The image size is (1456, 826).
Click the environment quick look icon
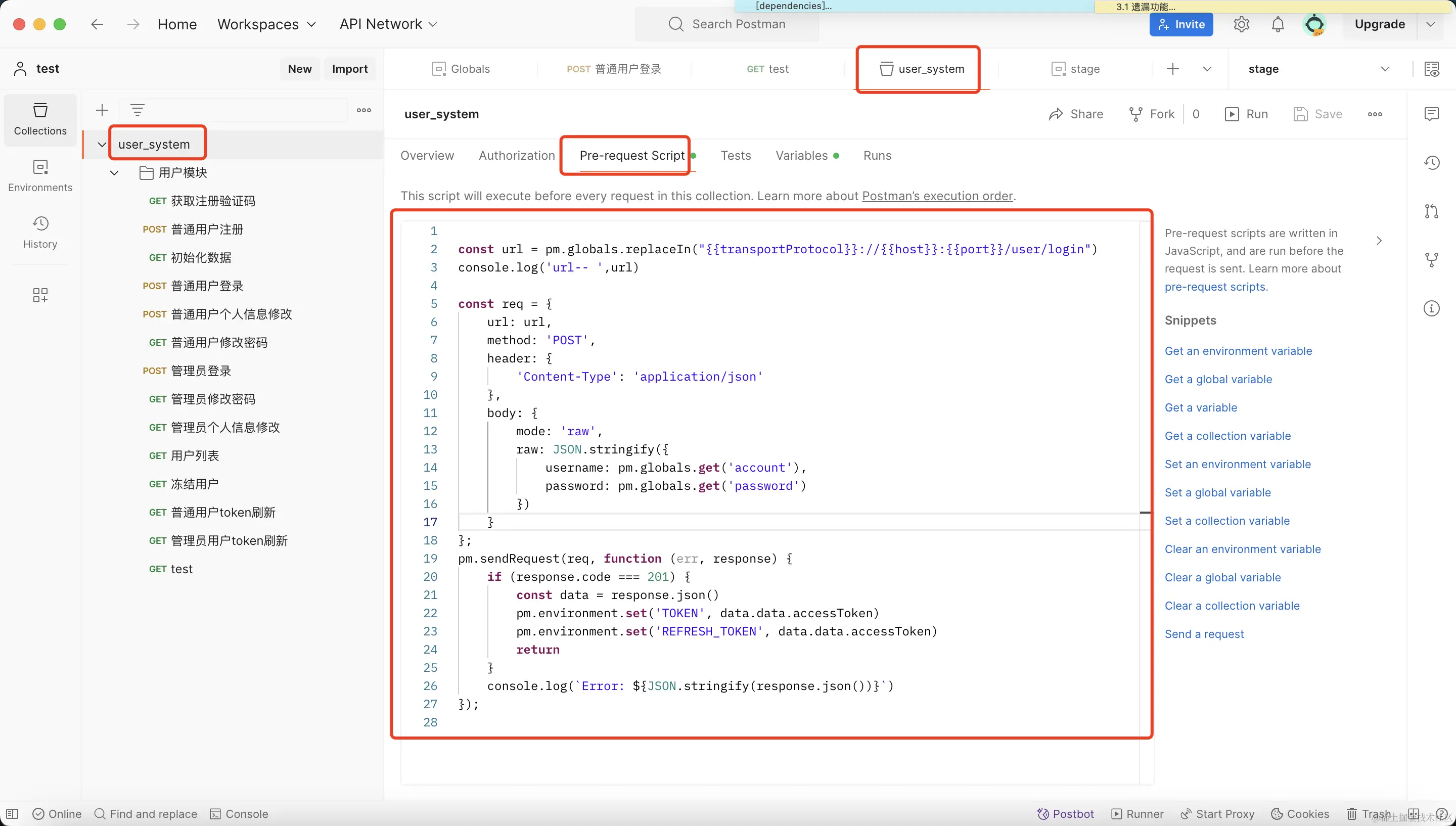(x=1431, y=69)
